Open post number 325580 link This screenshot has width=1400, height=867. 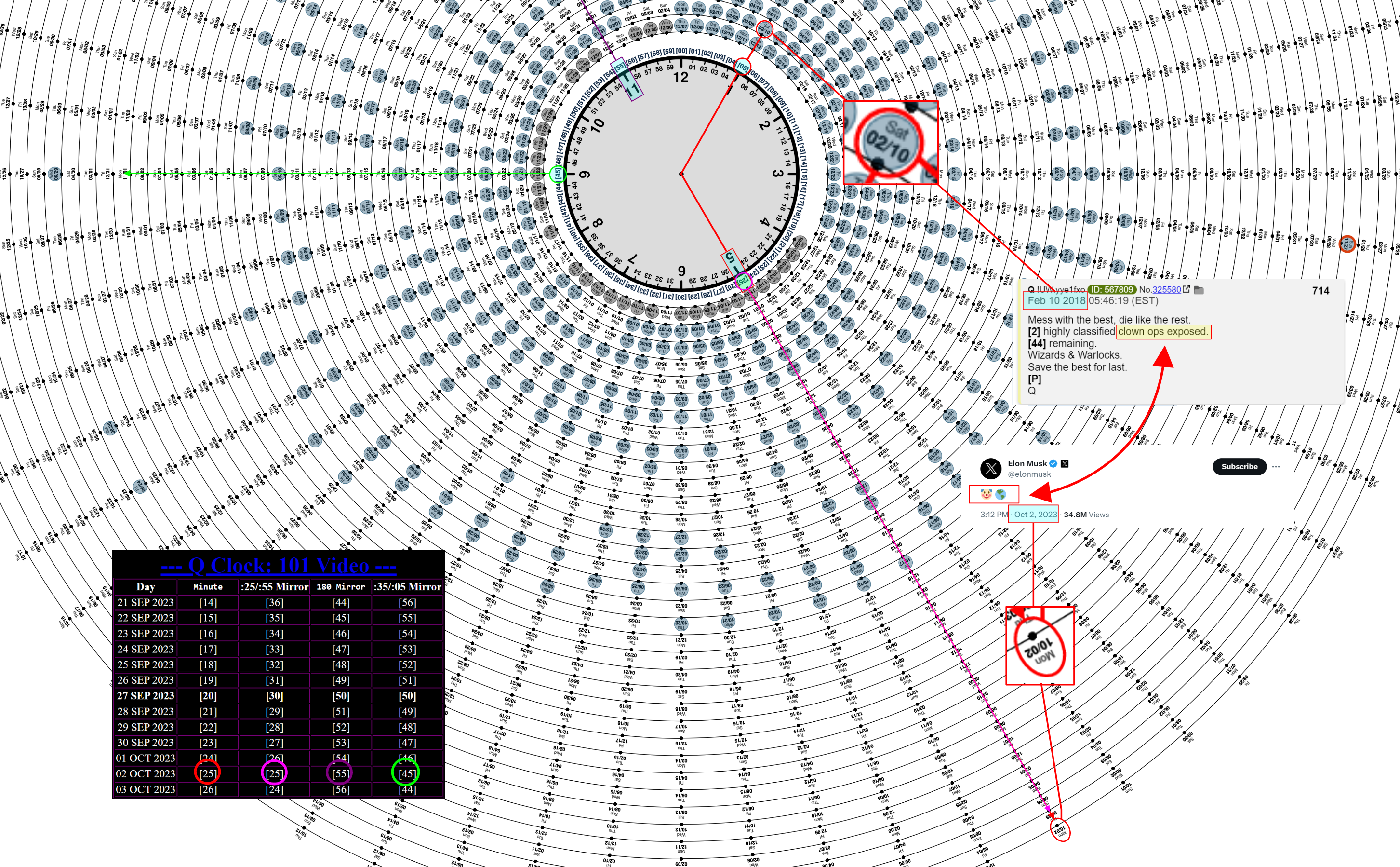[1166, 290]
